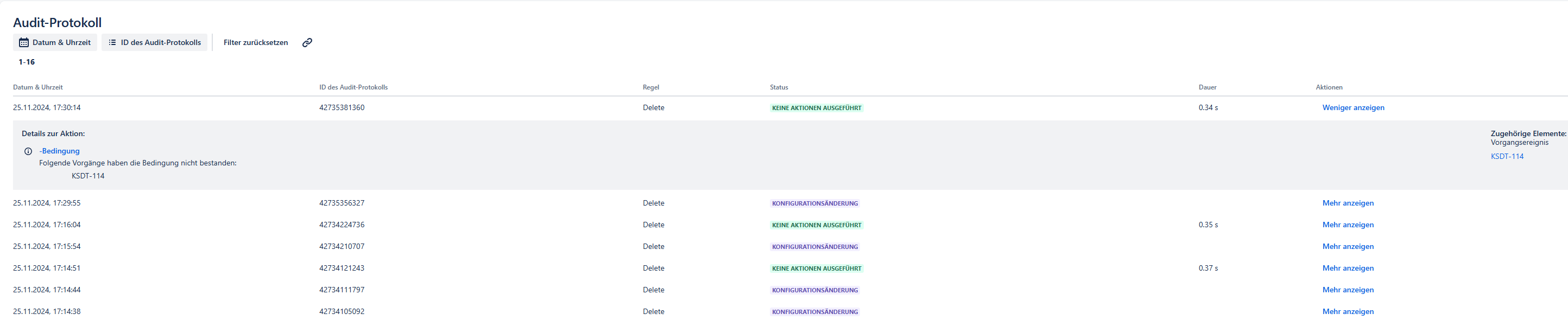Viewport: 1568px width, 320px height.
Task: Collapse details with Weniger anzeigen
Action: click(x=1353, y=108)
